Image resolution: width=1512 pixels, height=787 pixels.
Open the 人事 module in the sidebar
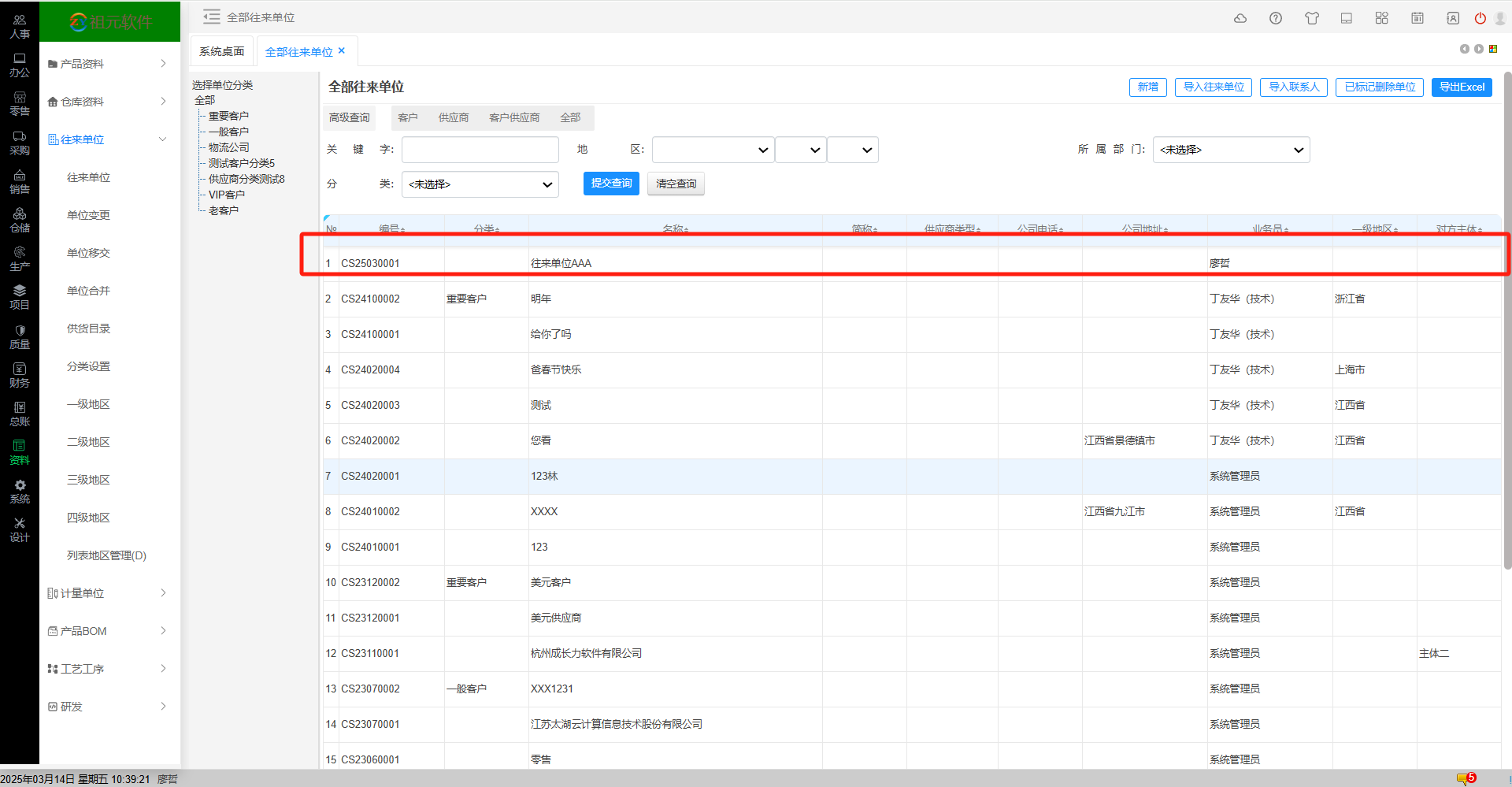click(20, 26)
